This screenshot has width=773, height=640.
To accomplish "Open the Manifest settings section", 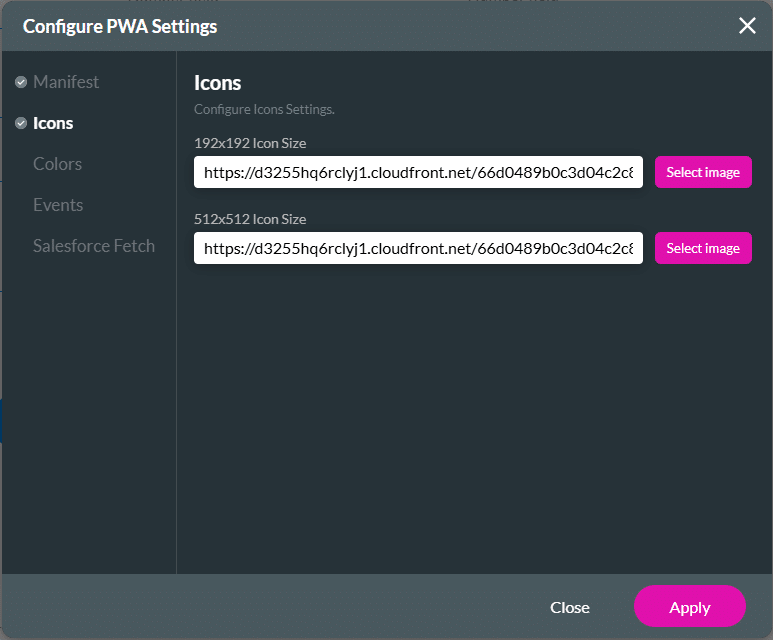I will click(66, 82).
